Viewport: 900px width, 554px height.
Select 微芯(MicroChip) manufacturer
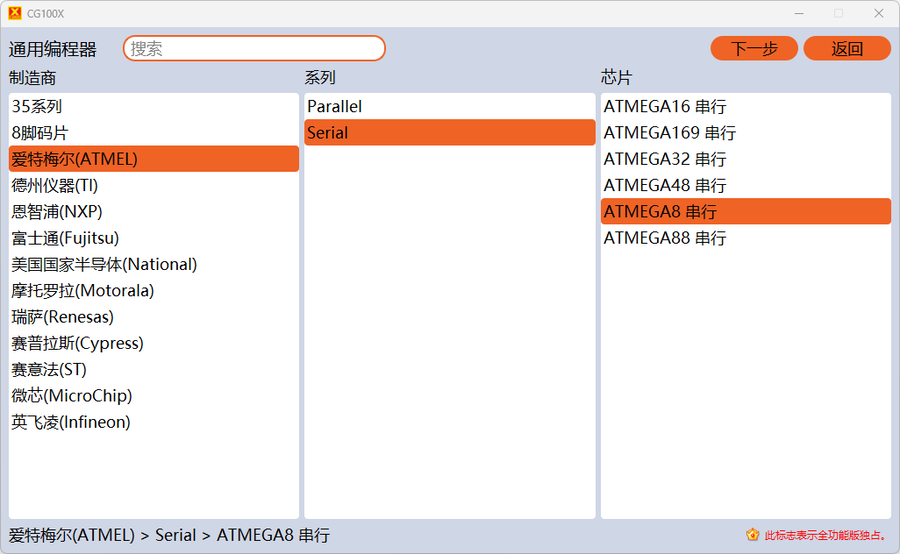72,396
